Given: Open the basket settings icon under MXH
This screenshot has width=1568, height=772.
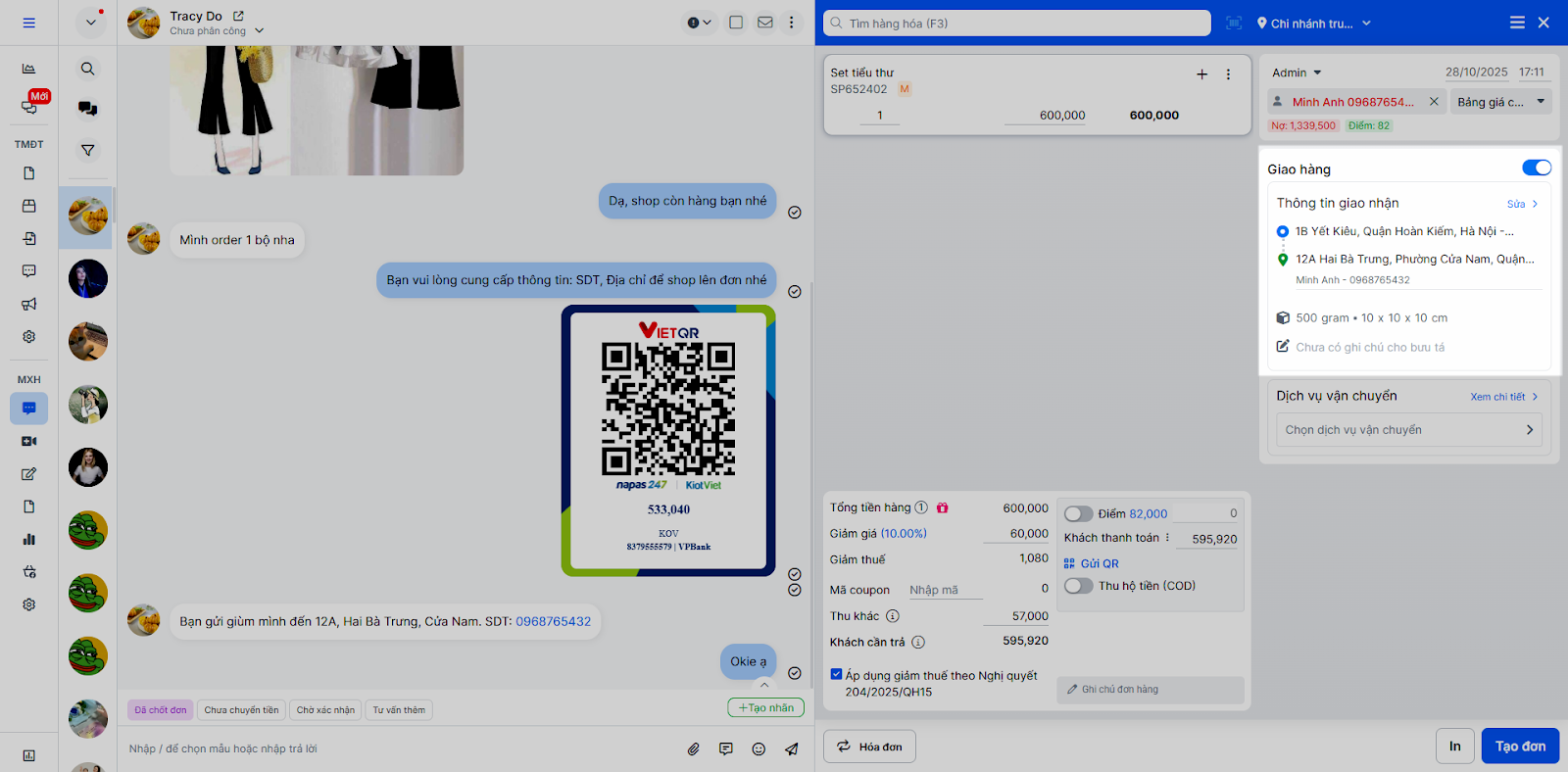Looking at the screenshot, I should 28,571.
